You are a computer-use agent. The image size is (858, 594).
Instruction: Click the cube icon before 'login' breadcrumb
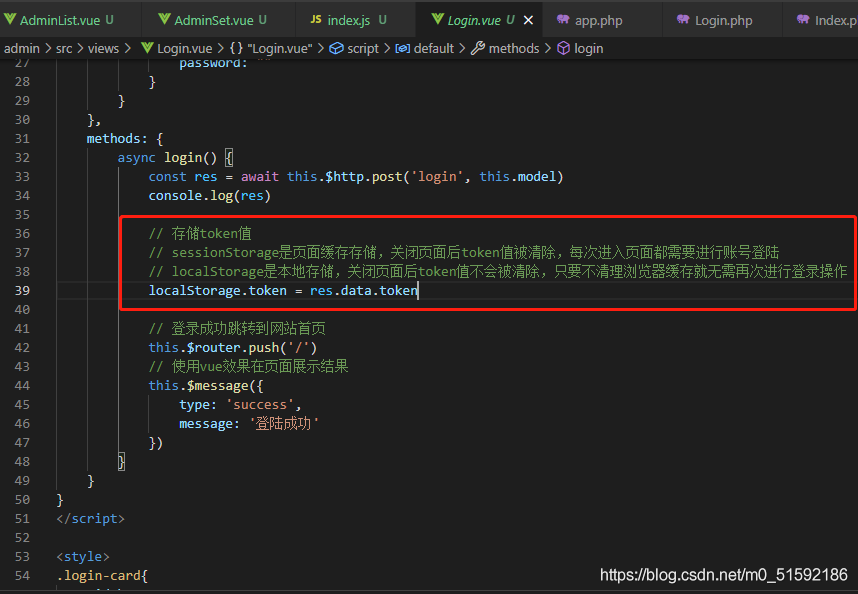tap(564, 48)
